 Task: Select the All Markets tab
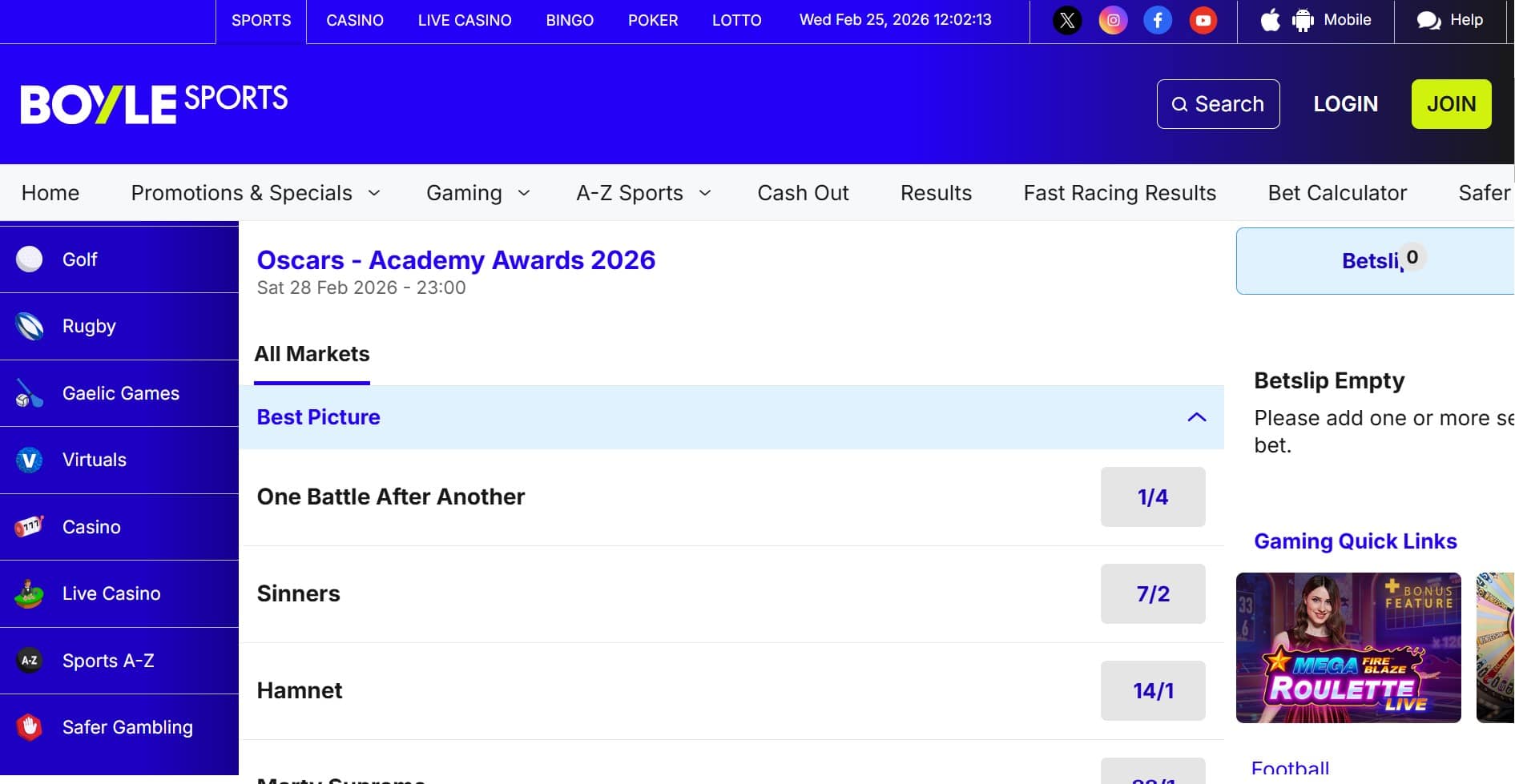[312, 354]
